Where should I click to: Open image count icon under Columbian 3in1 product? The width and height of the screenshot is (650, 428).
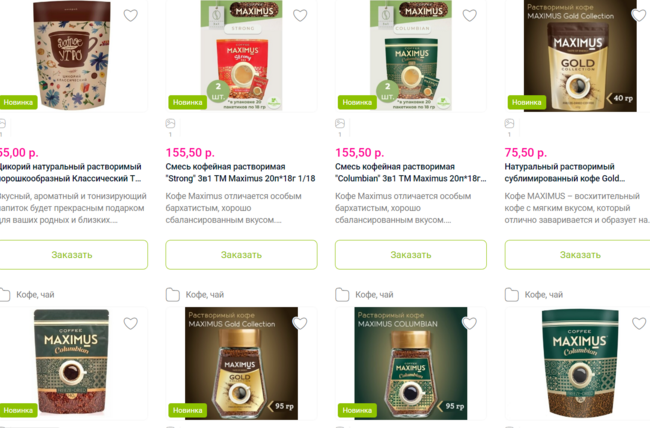coord(340,123)
